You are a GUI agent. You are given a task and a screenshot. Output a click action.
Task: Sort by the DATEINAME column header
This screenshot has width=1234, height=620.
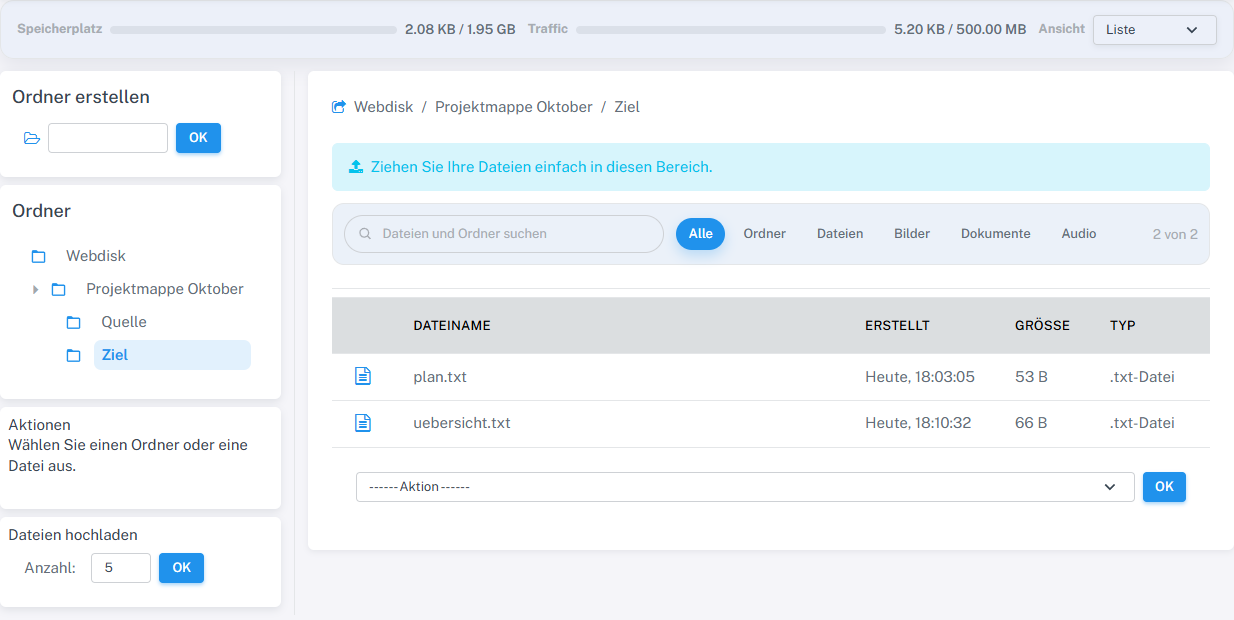coord(452,325)
